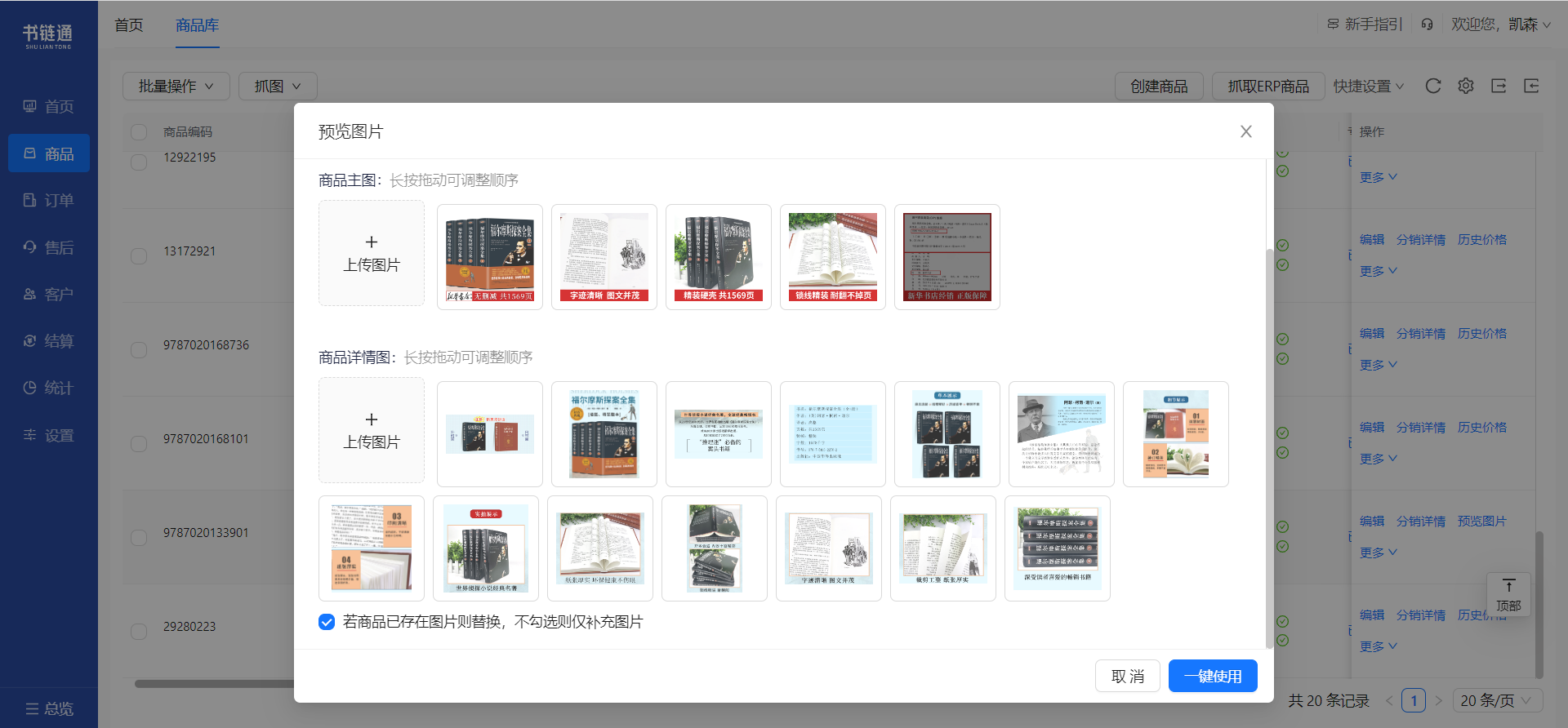The image size is (1568, 728).
Task: Select main image labeled 精装硬壳 共1569页
Action: click(x=719, y=257)
